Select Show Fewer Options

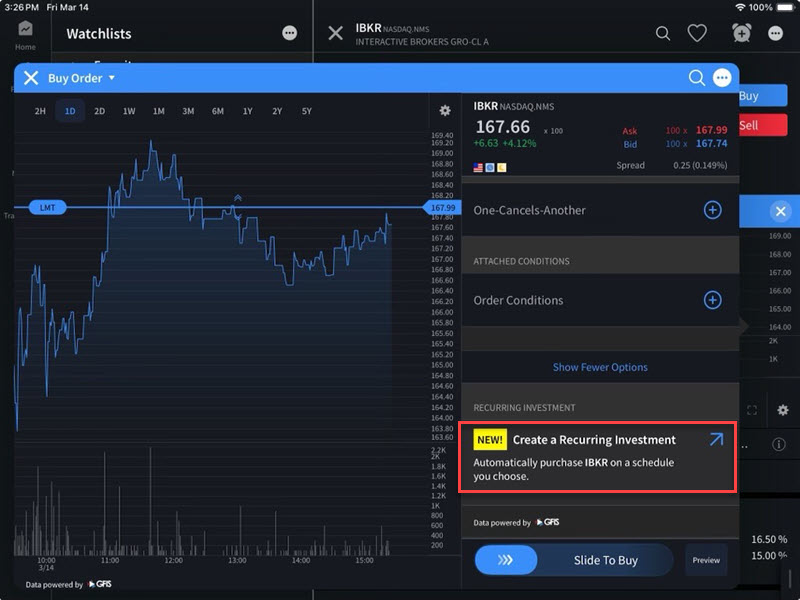599,367
